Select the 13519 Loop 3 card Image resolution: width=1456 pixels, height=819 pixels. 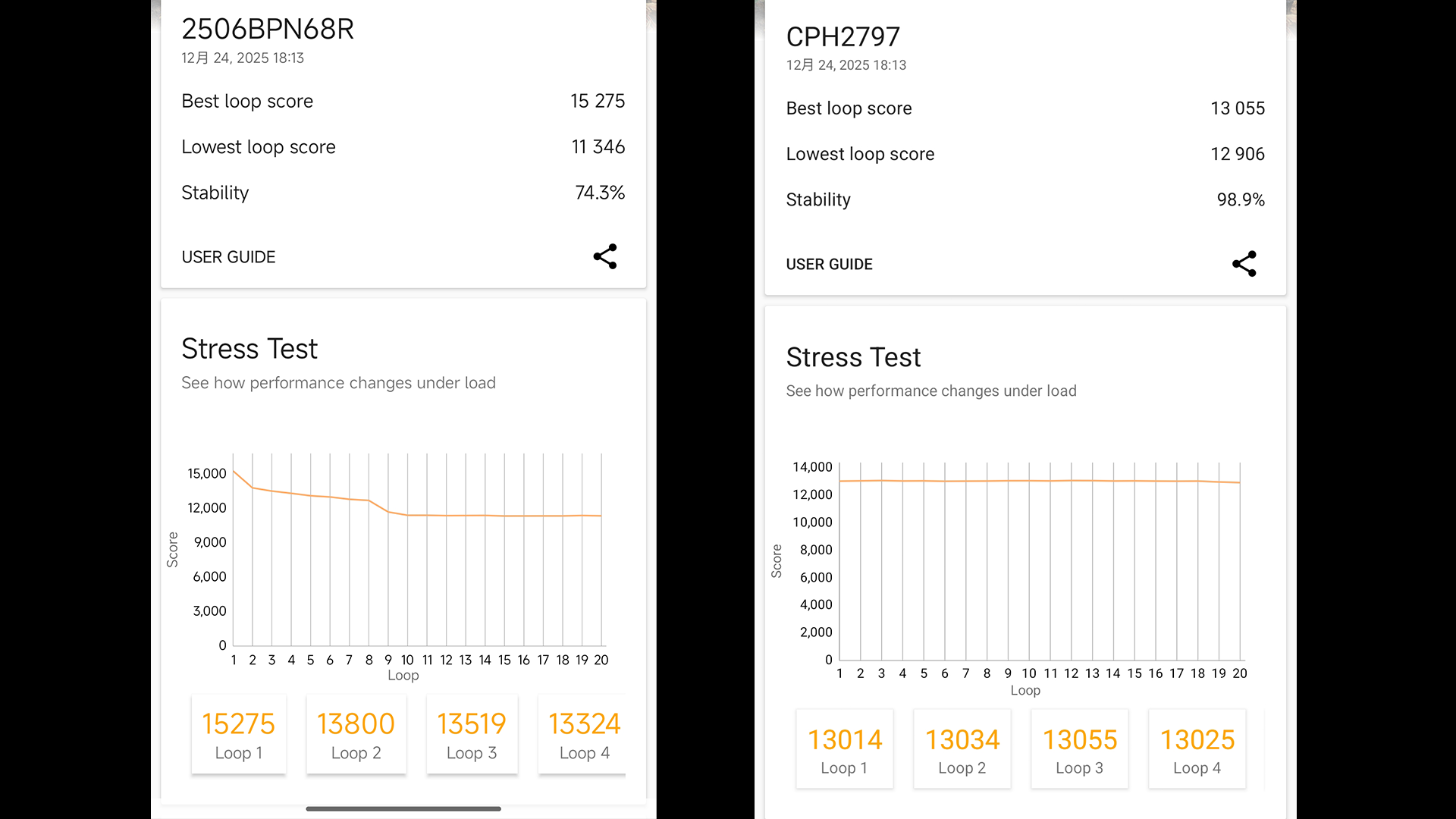(472, 734)
